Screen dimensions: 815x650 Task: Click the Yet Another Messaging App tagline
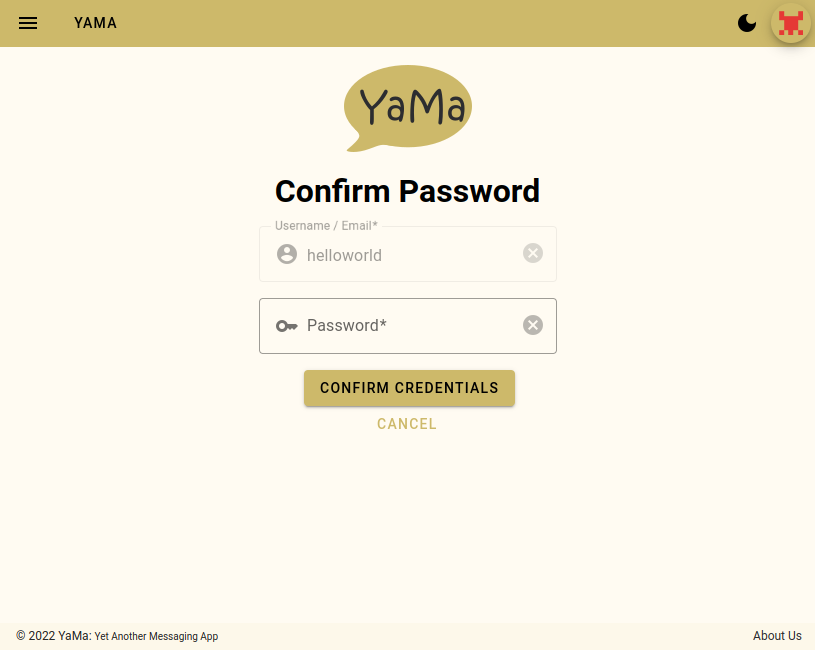click(x=156, y=637)
